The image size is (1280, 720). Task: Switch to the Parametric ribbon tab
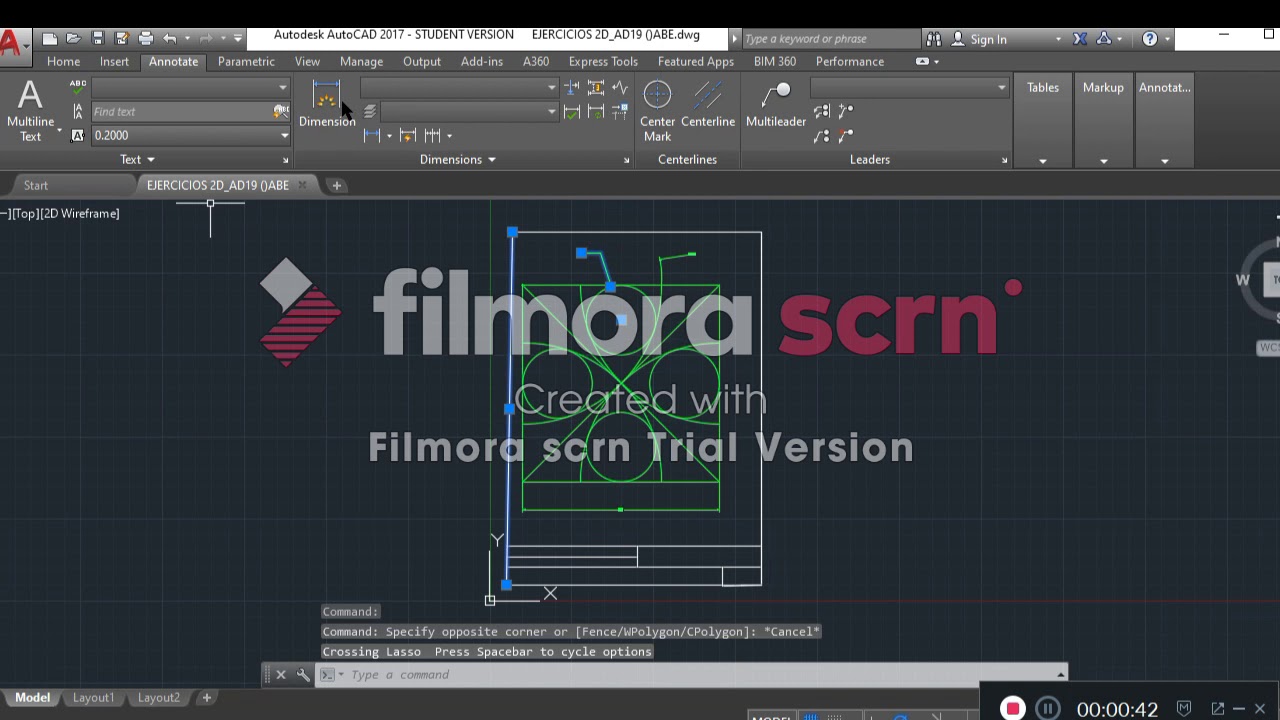point(246,61)
